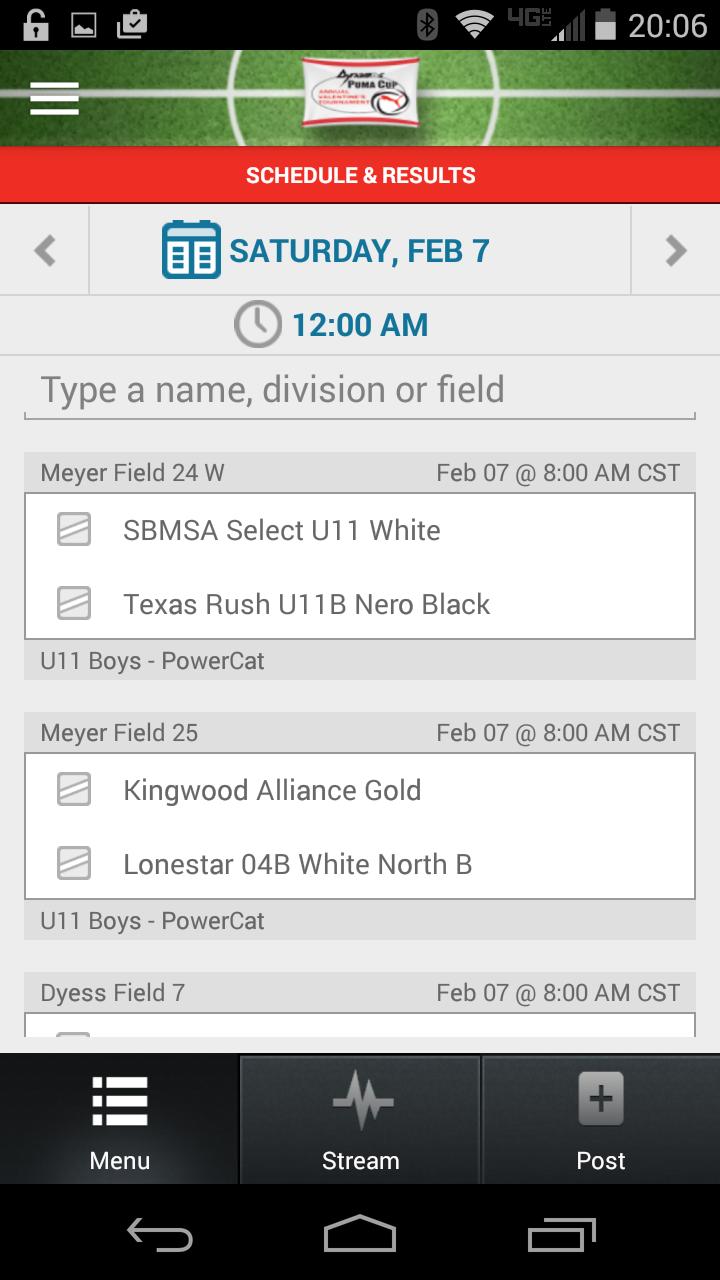The height and width of the screenshot is (1280, 720).
Task: Tap the Android recent apps icon
Action: [x=561, y=1236]
